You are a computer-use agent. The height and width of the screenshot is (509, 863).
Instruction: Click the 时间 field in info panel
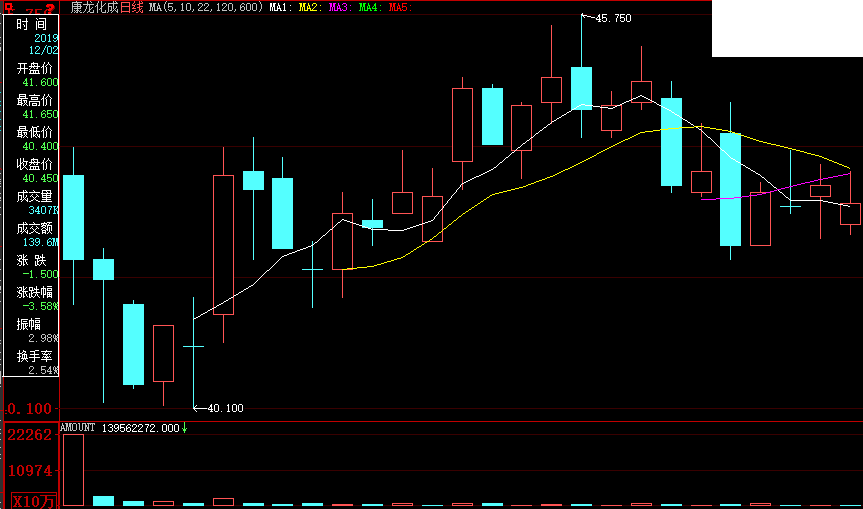[x=31, y=23]
